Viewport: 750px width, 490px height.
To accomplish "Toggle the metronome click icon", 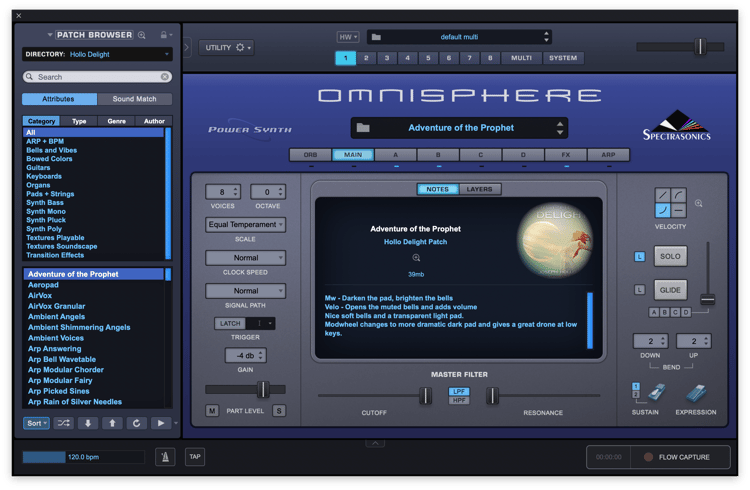I will (165, 457).
